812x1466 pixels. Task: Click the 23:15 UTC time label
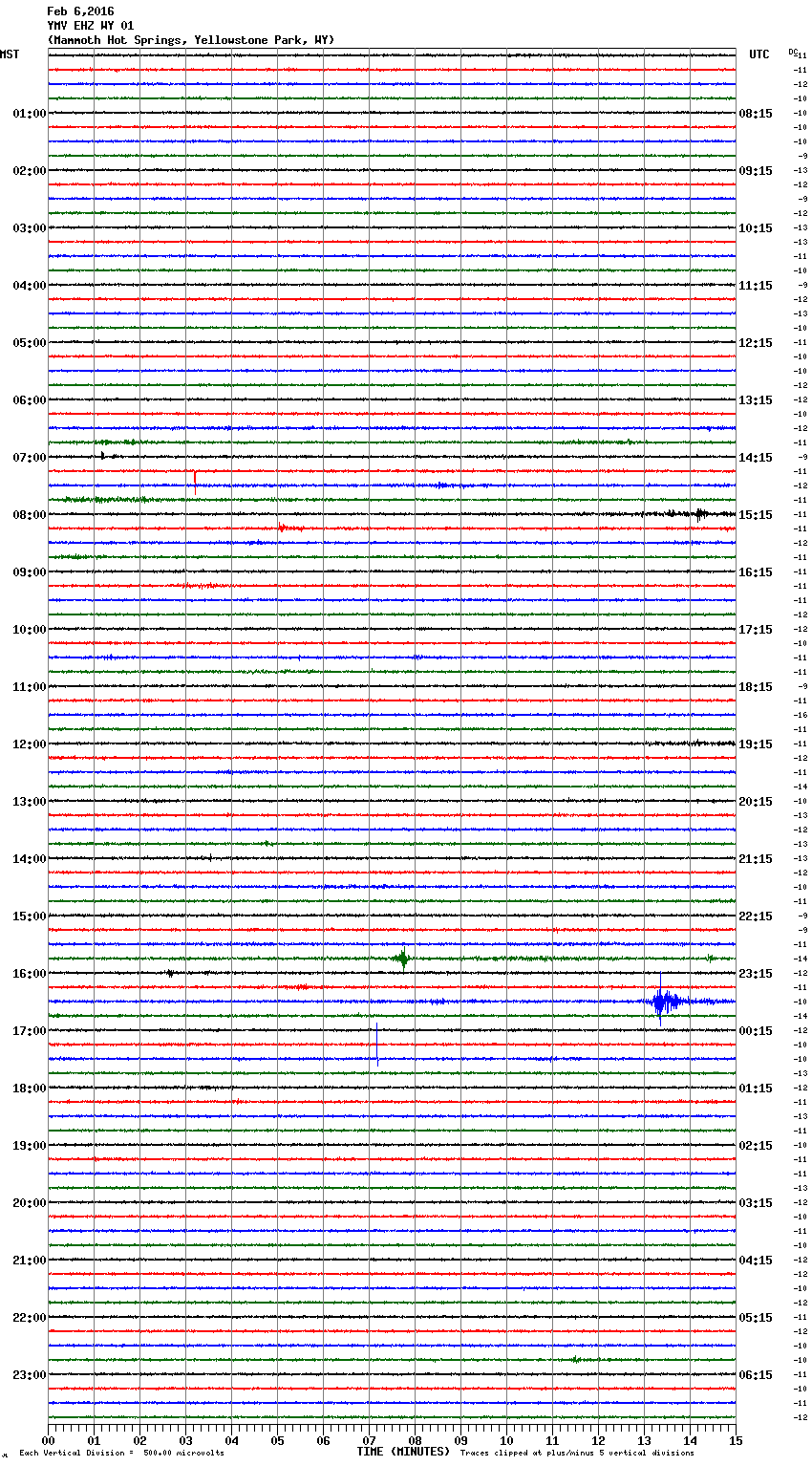[x=756, y=974]
